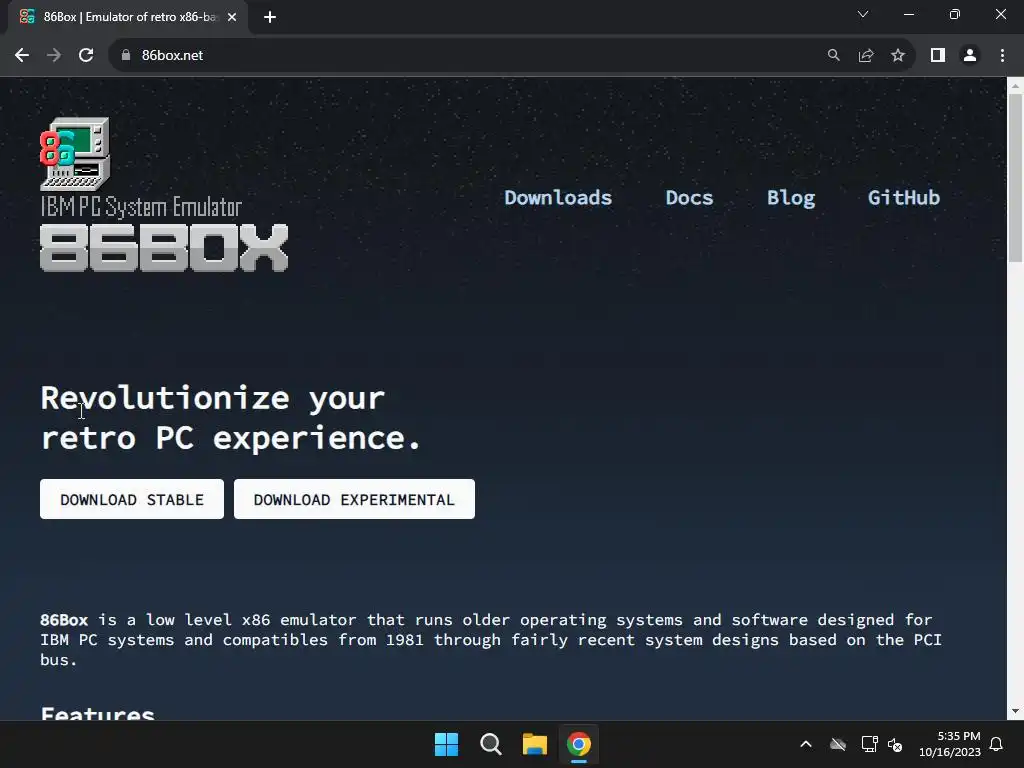The height and width of the screenshot is (768, 1024).
Task: Open File Explorer from taskbar
Action: click(535, 744)
